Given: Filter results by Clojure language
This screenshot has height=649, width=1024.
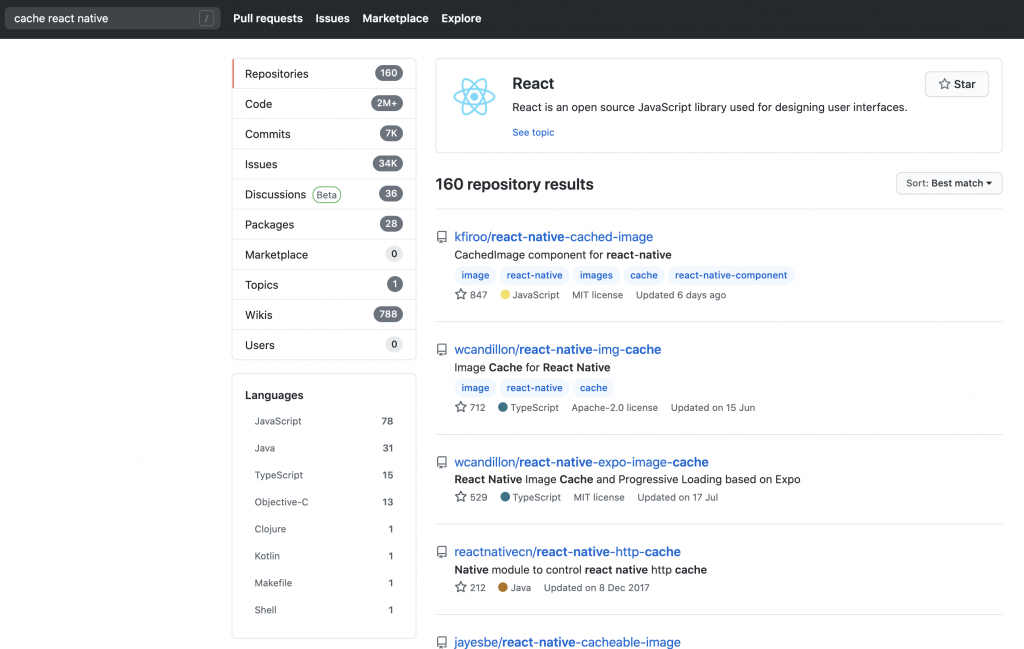Looking at the screenshot, I should point(323,529).
